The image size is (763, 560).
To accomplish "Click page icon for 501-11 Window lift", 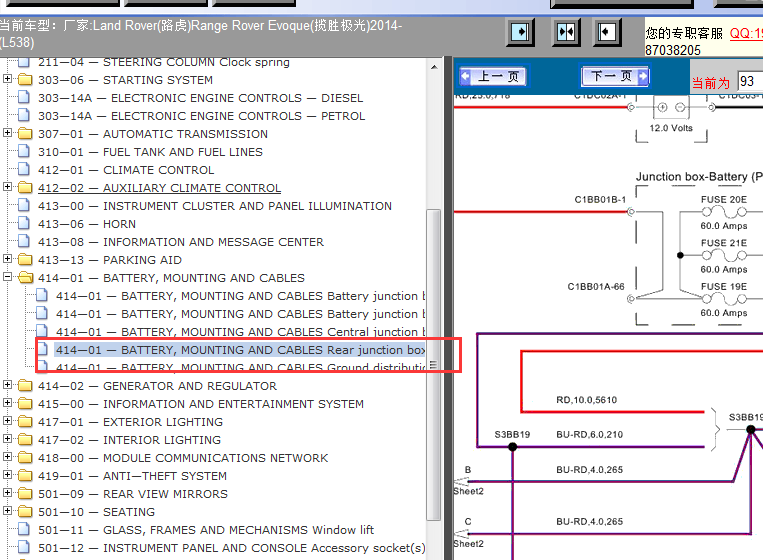I will [x=24, y=529].
